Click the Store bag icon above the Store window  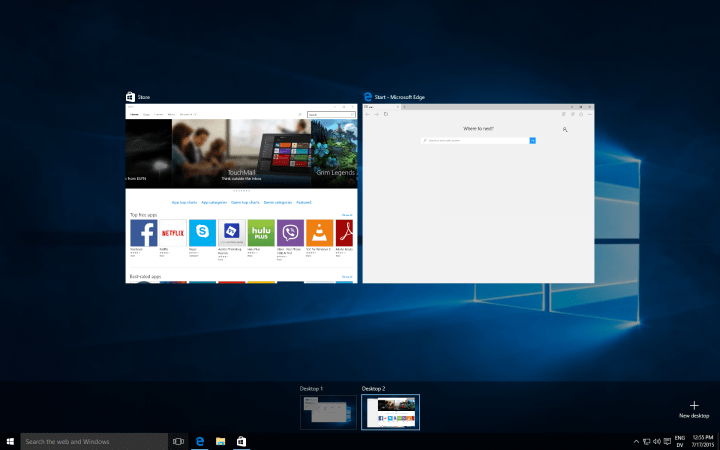[x=130, y=97]
